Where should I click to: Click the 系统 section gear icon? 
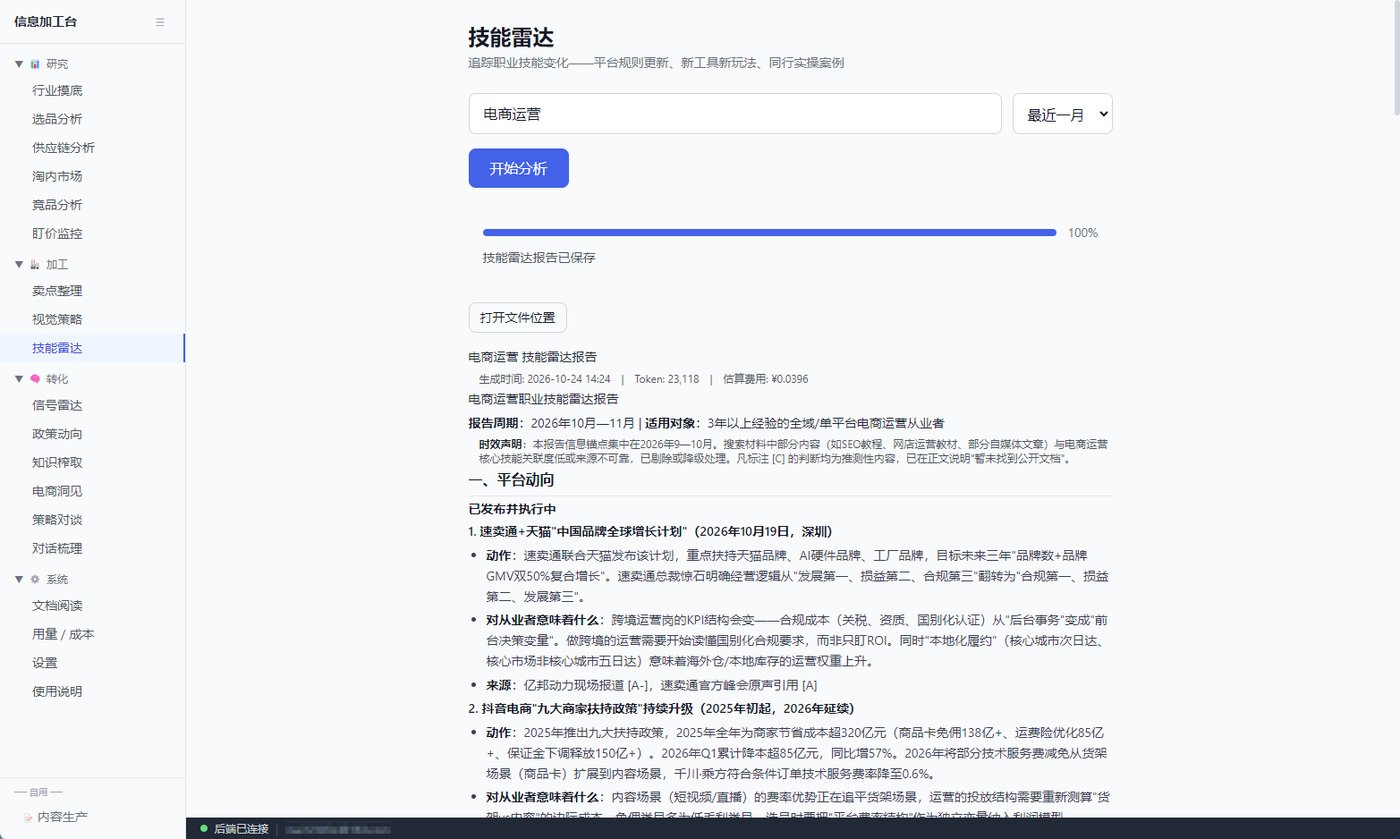[x=35, y=579]
